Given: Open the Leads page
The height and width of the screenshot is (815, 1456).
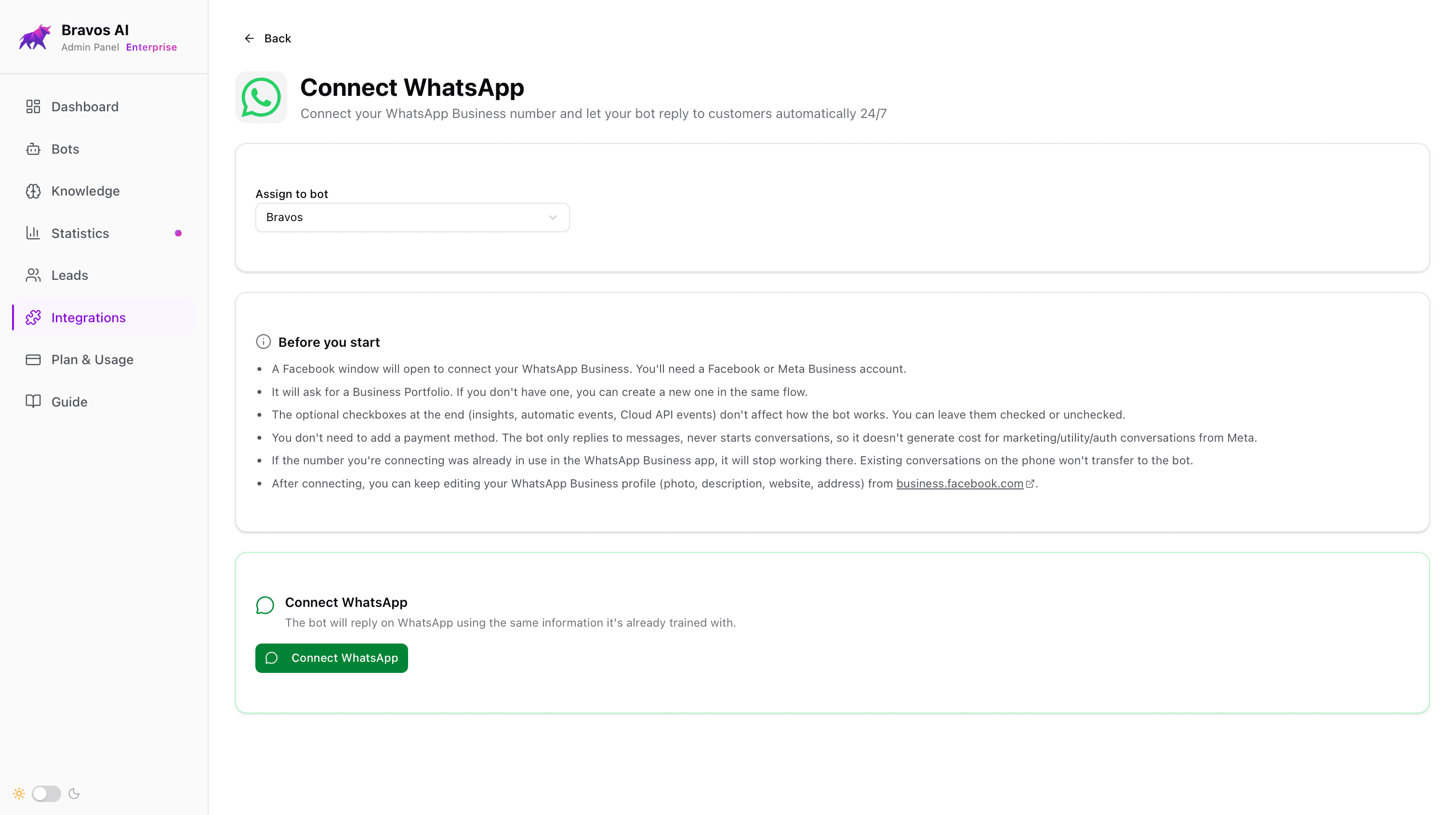Looking at the screenshot, I should (104, 275).
